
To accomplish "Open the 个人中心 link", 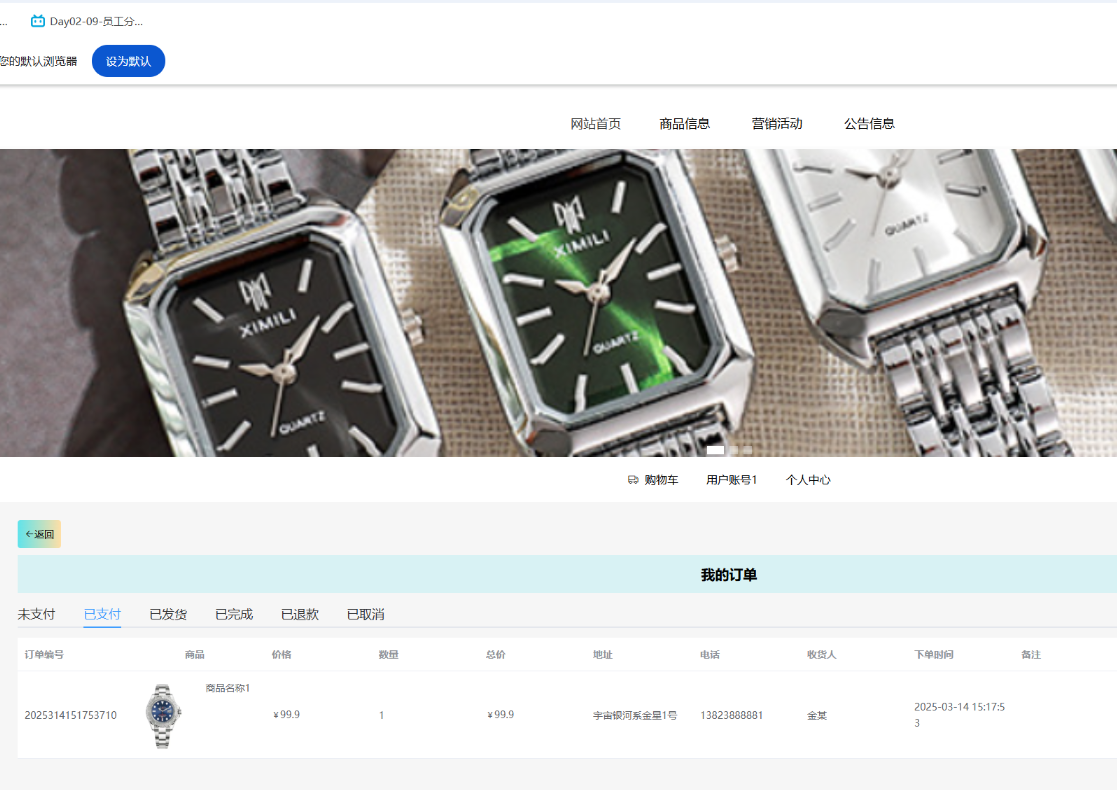I will 808,480.
